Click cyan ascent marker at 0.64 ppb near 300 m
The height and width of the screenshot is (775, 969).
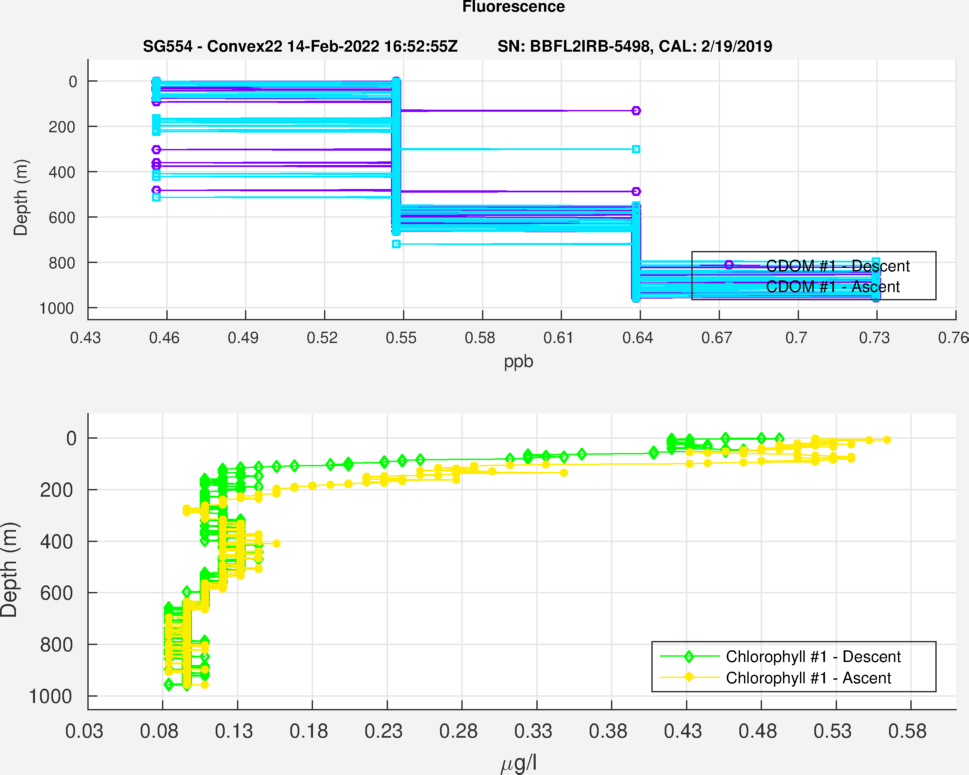[x=636, y=149]
